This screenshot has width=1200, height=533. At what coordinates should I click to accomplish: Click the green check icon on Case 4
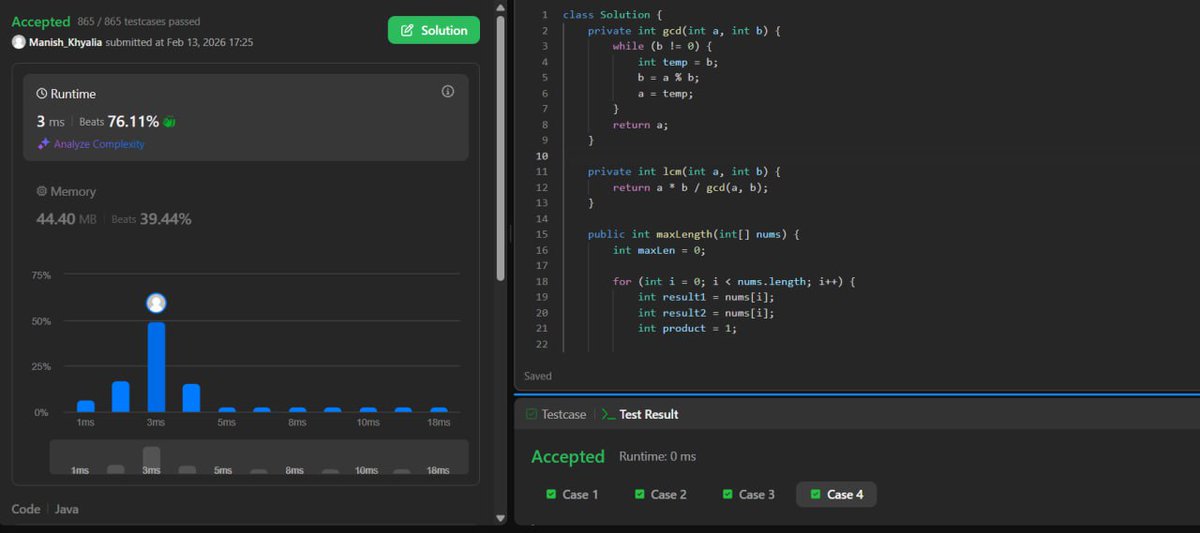click(815, 494)
